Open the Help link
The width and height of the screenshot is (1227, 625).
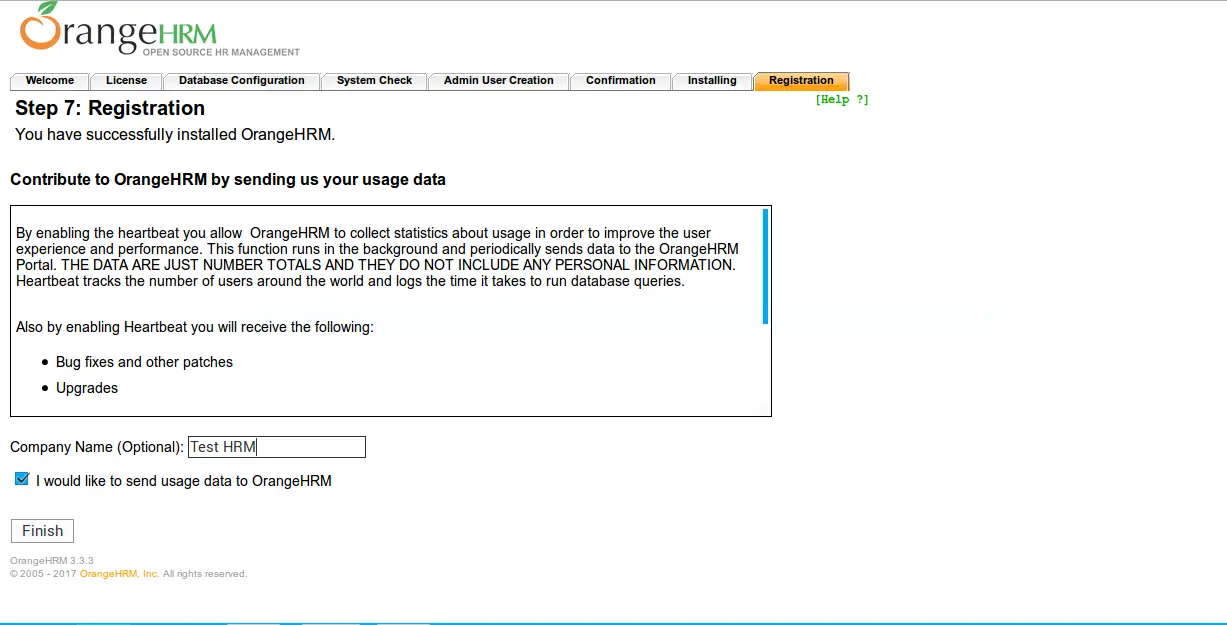[842, 100]
